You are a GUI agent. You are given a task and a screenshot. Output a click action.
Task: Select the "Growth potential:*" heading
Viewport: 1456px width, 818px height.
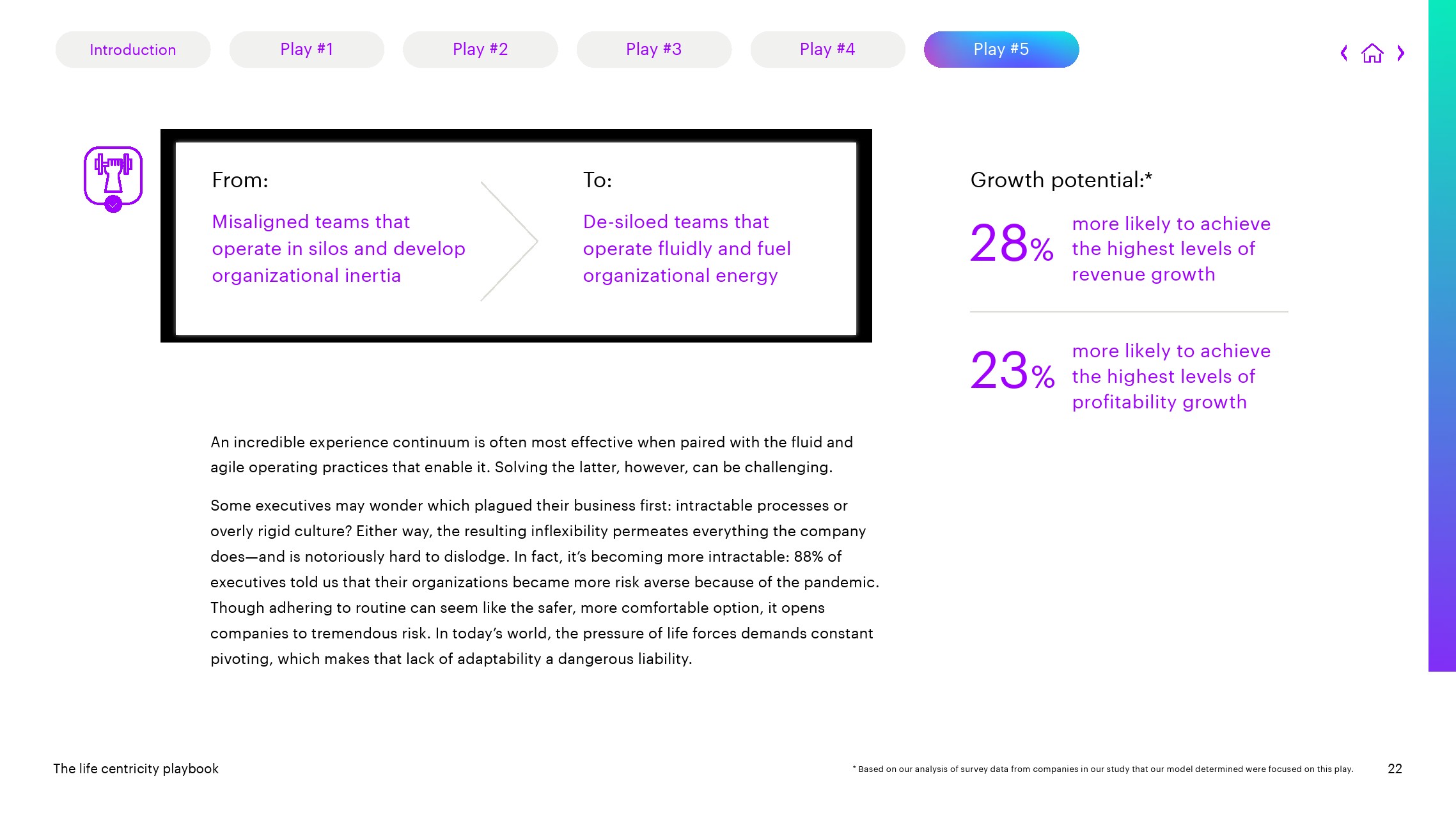coord(1061,180)
